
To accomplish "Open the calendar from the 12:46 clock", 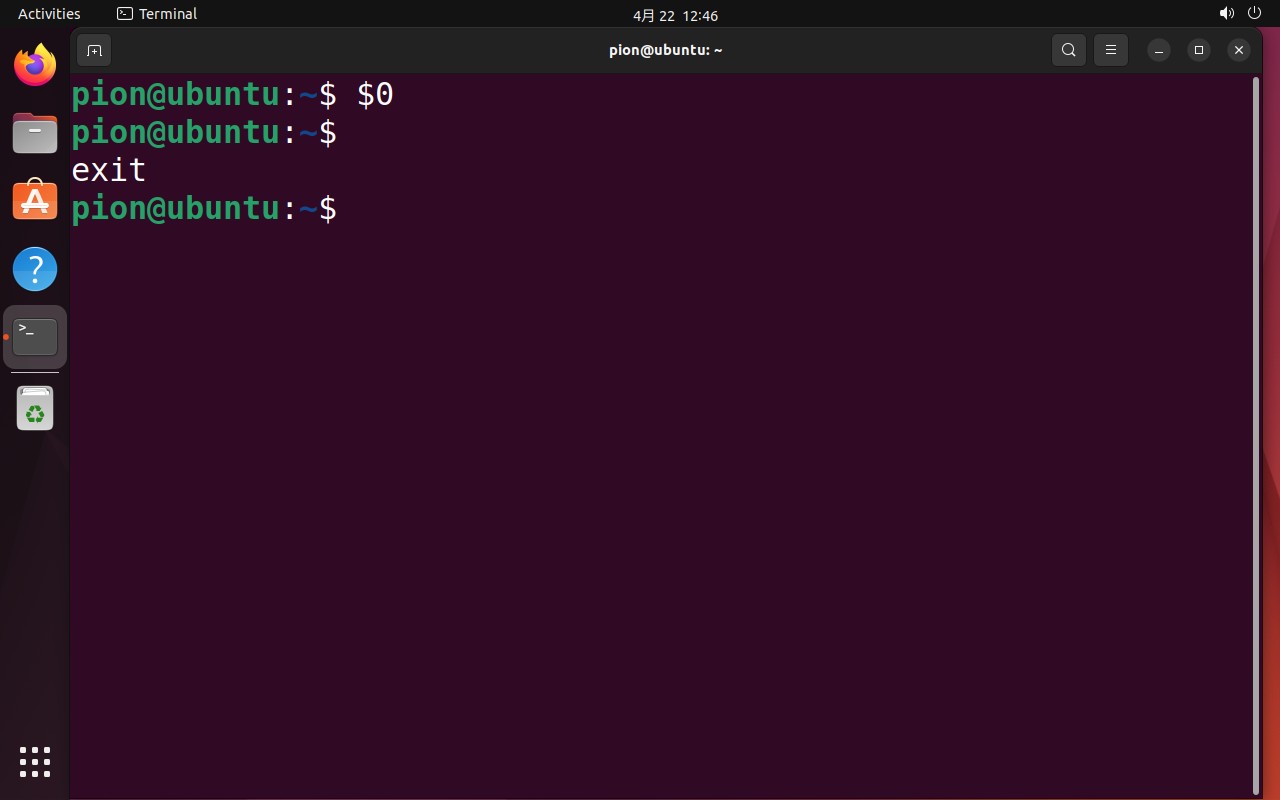I will (675, 15).
